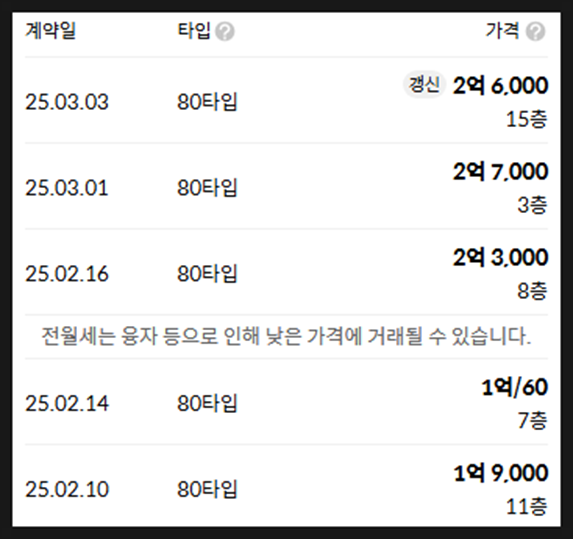The height and width of the screenshot is (539, 573).
Task: Select the 25.03.03 contract date
Action: (x=67, y=102)
